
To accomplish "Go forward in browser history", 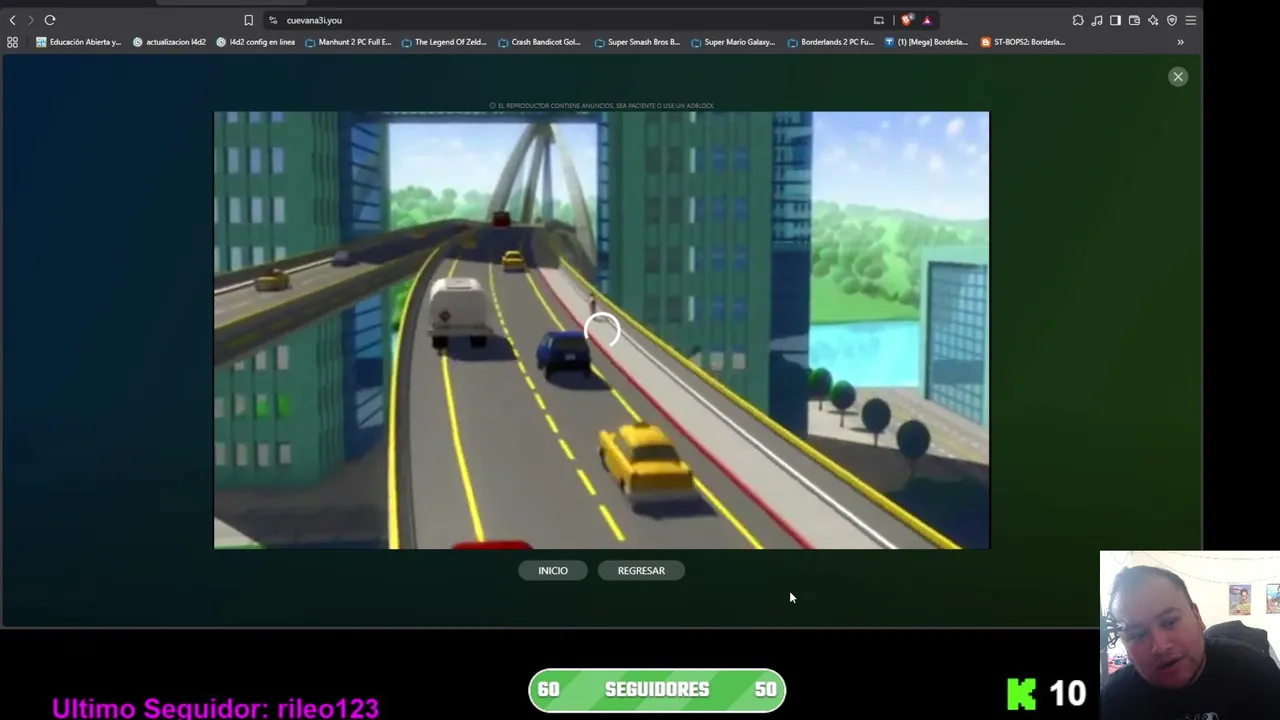I will tap(30, 20).
